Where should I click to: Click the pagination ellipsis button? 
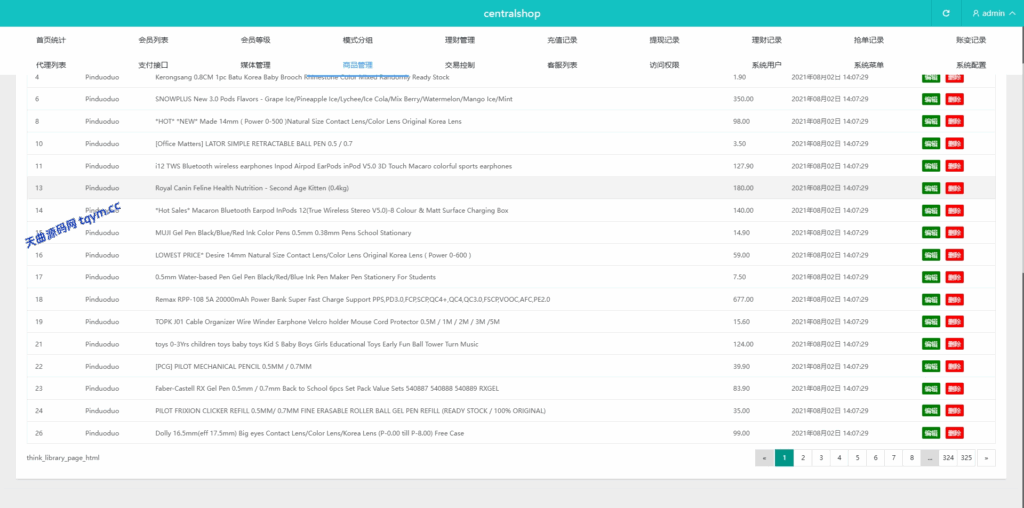point(929,458)
